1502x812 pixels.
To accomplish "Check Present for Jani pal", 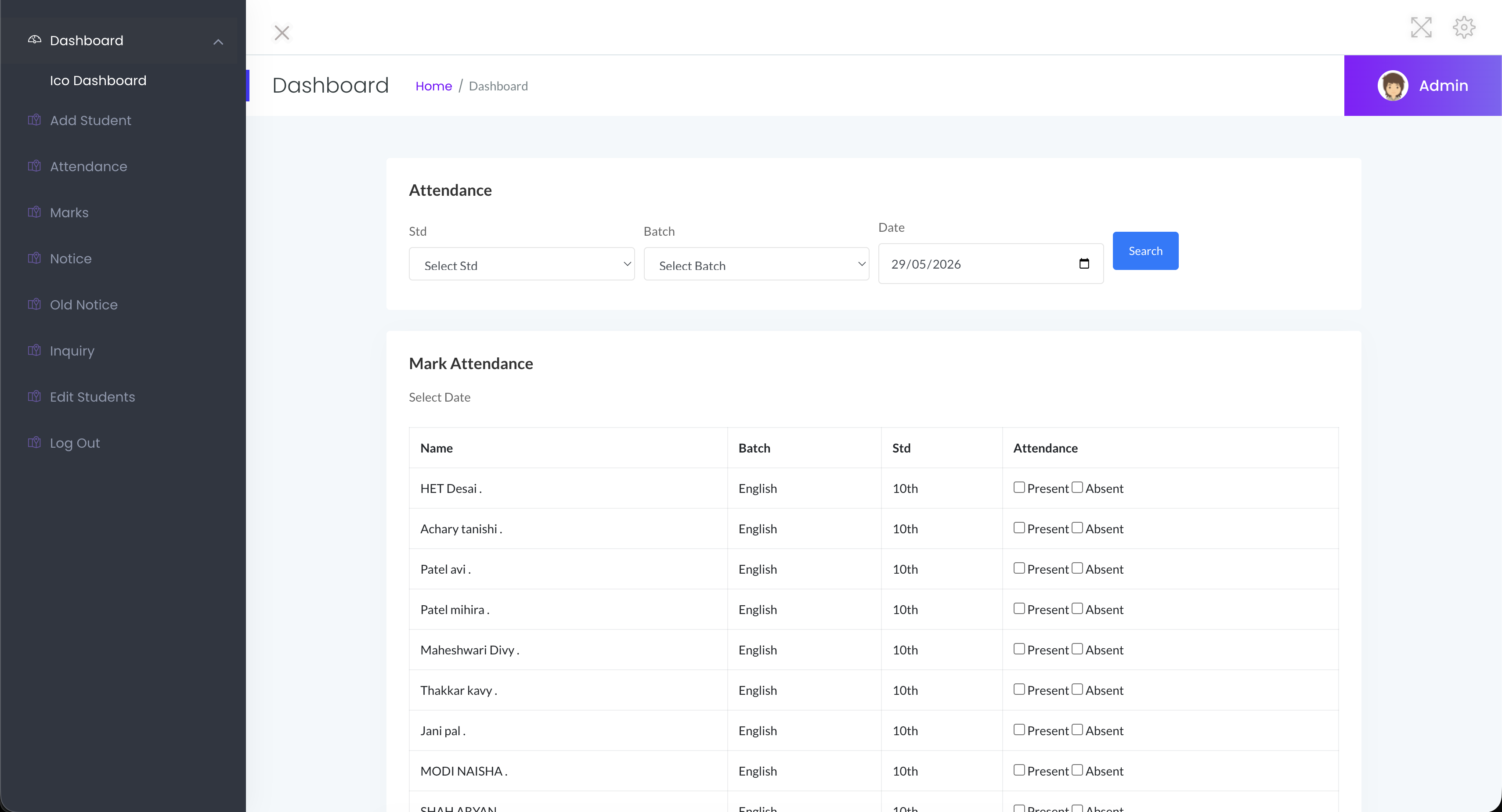I will (x=1018, y=729).
